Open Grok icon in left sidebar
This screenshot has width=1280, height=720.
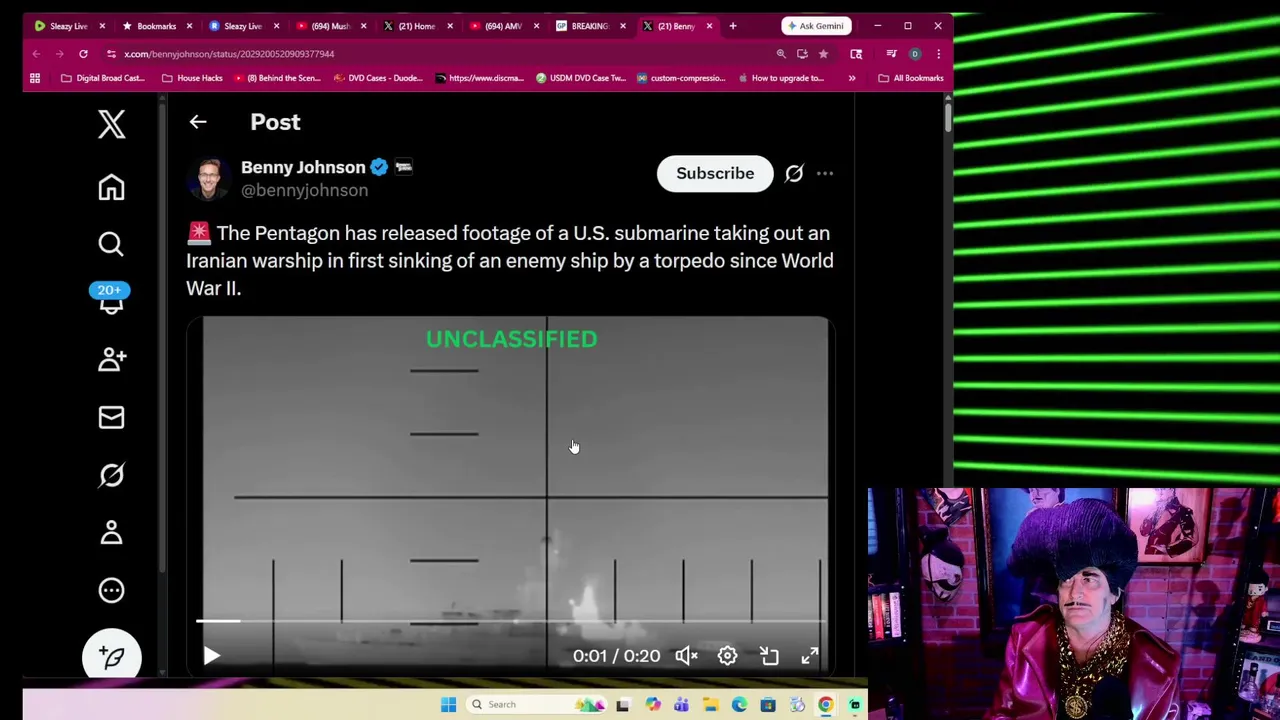111,475
